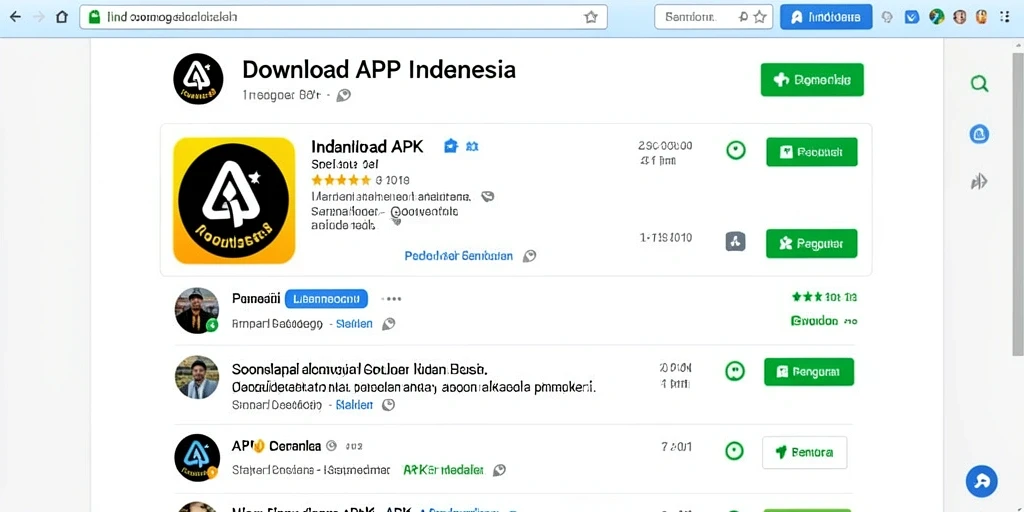Viewport: 1024px width, 512px height.
Task: Click the blue tag after 'Paineaii'
Action: pyautogui.click(x=327, y=299)
